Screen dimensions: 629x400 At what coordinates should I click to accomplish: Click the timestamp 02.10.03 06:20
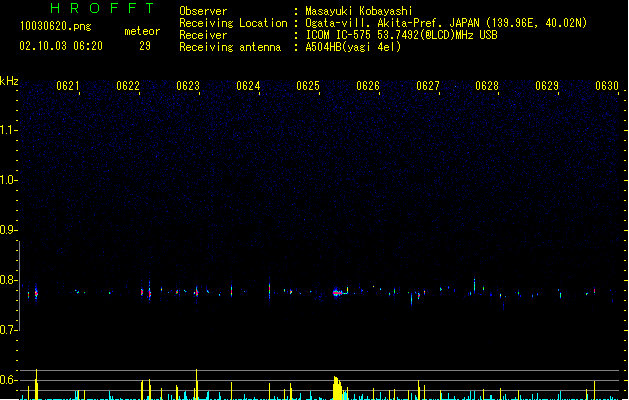point(61,46)
